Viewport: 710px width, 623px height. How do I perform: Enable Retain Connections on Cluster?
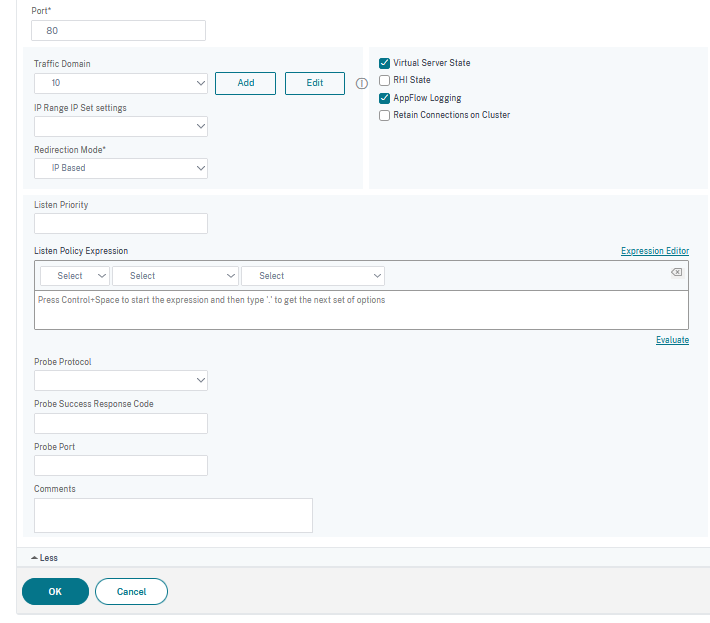pos(384,115)
